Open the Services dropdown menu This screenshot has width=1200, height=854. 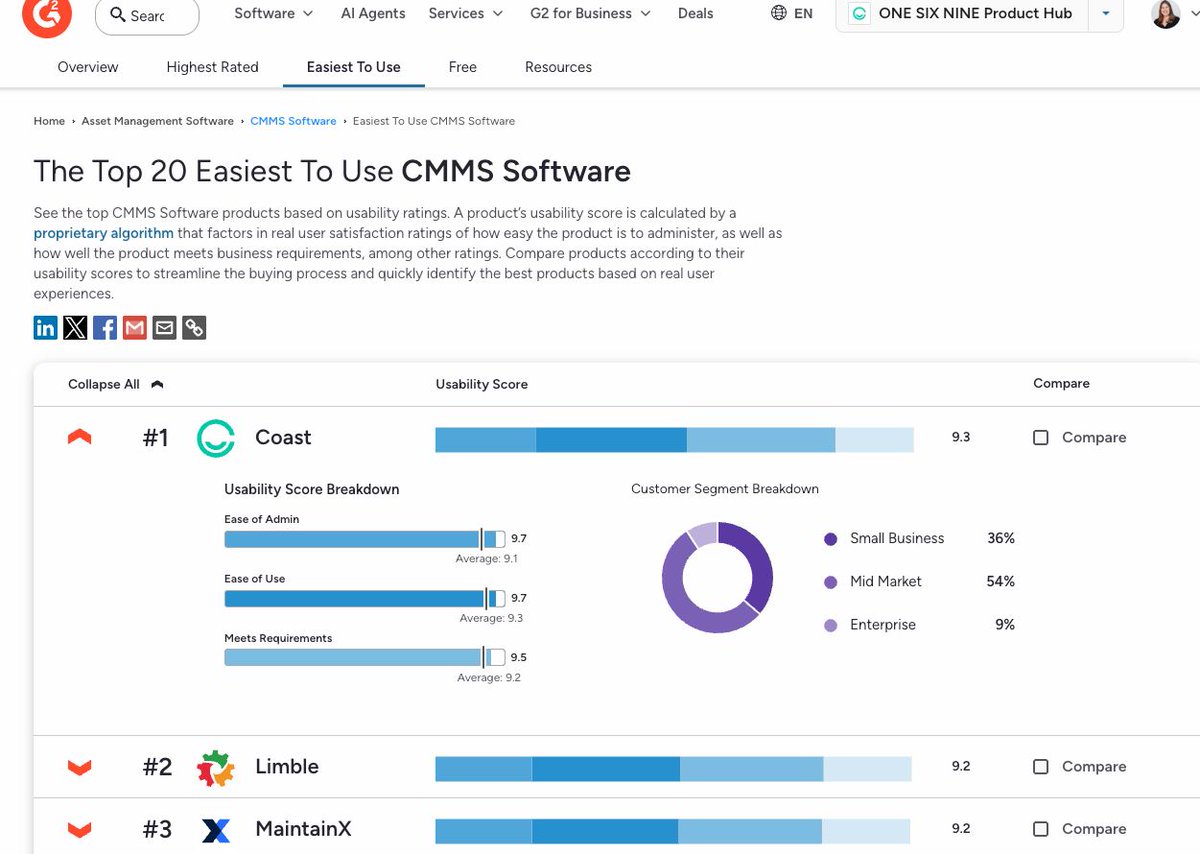coord(466,13)
